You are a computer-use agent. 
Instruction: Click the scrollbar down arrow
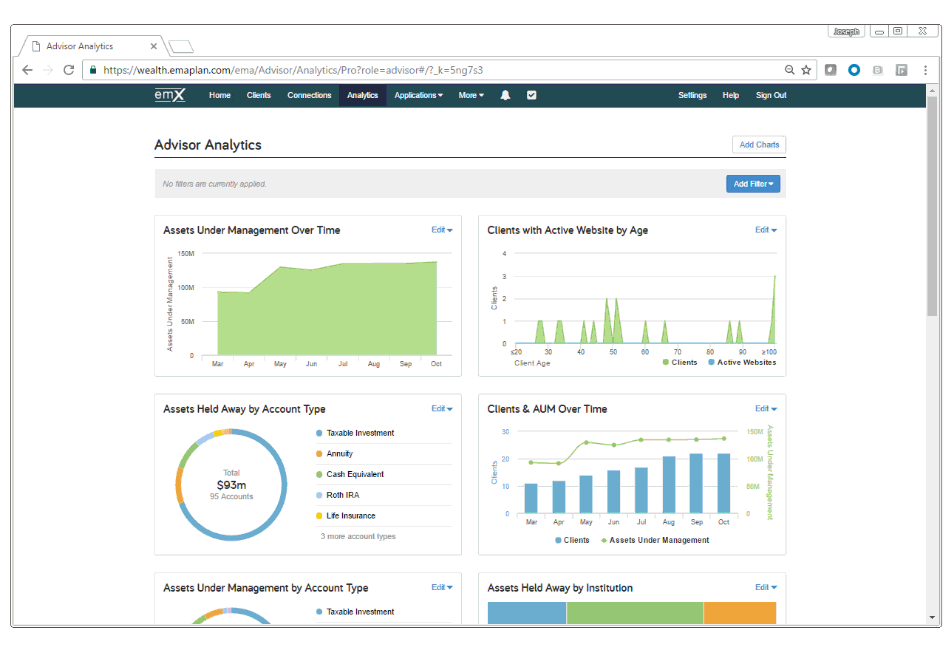pyautogui.click(x=932, y=617)
